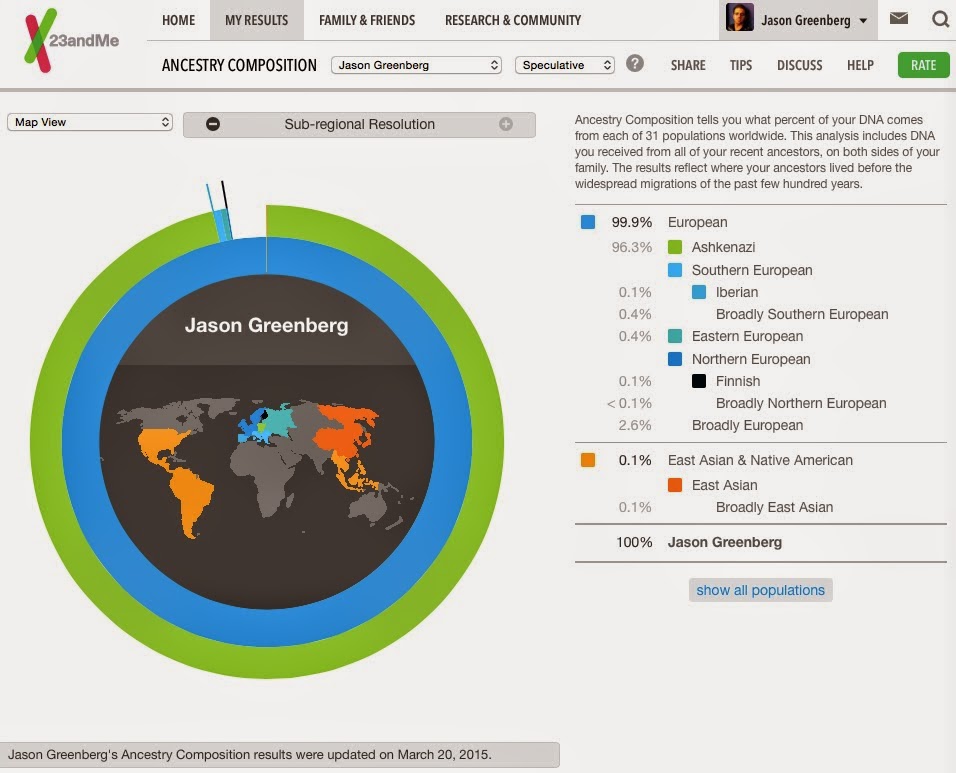Click the European blue color swatch
Screen dimensions: 956x773
point(588,222)
